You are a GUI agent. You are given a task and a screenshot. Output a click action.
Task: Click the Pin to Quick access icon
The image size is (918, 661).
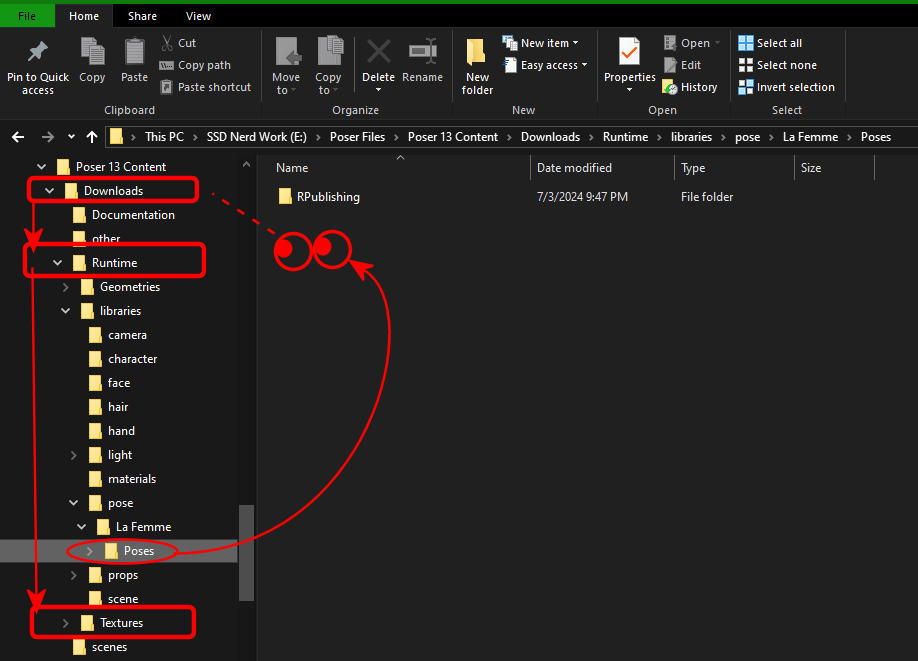38,52
